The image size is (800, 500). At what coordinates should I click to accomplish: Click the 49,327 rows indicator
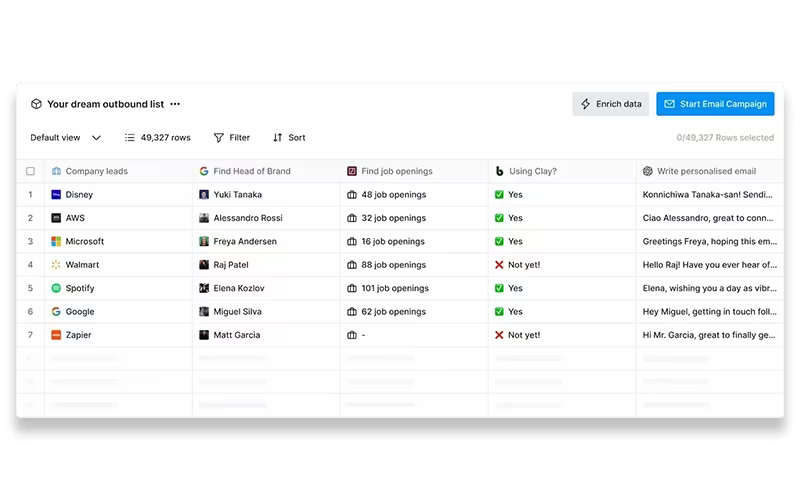(x=158, y=138)
